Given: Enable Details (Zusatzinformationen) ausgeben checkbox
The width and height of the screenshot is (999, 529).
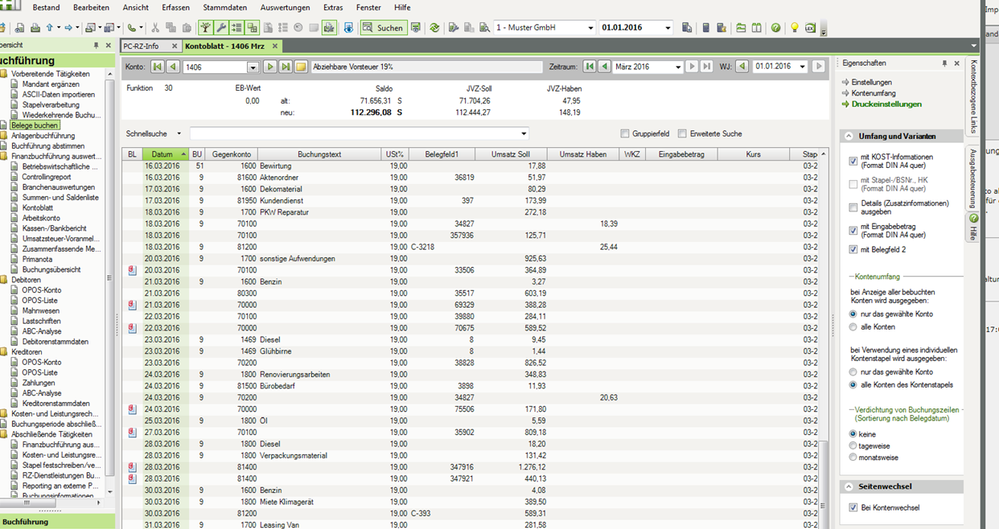Looking at the screenshot, I should click(852, 204).
